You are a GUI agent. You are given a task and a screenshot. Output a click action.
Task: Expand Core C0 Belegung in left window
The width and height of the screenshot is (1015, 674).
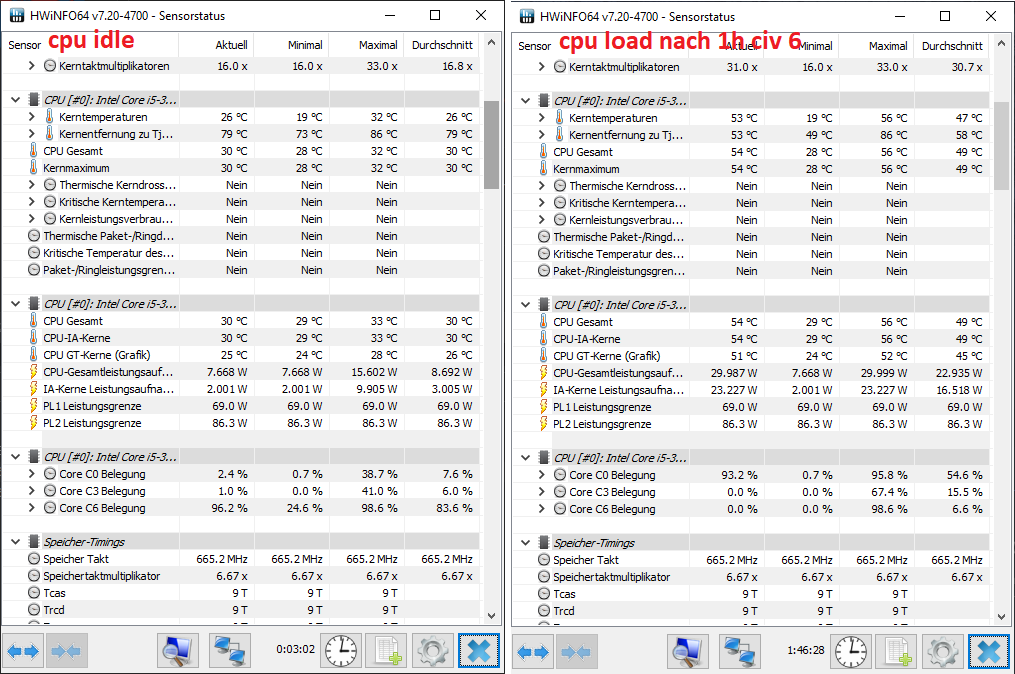tap(31, 473)
